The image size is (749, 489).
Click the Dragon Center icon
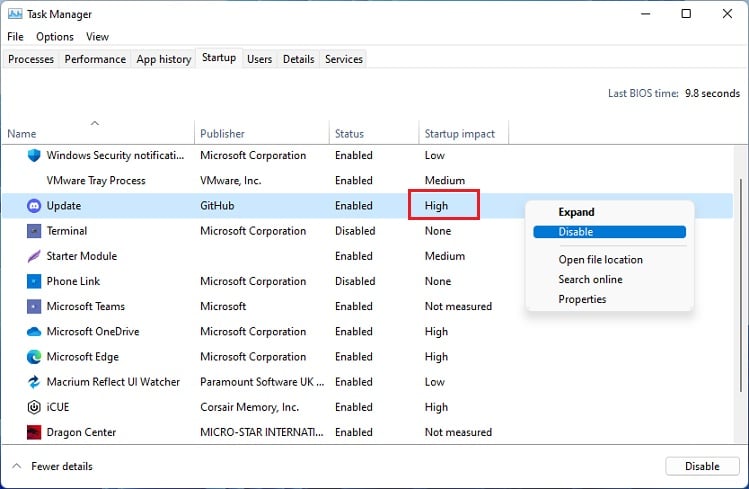(34, 432)
